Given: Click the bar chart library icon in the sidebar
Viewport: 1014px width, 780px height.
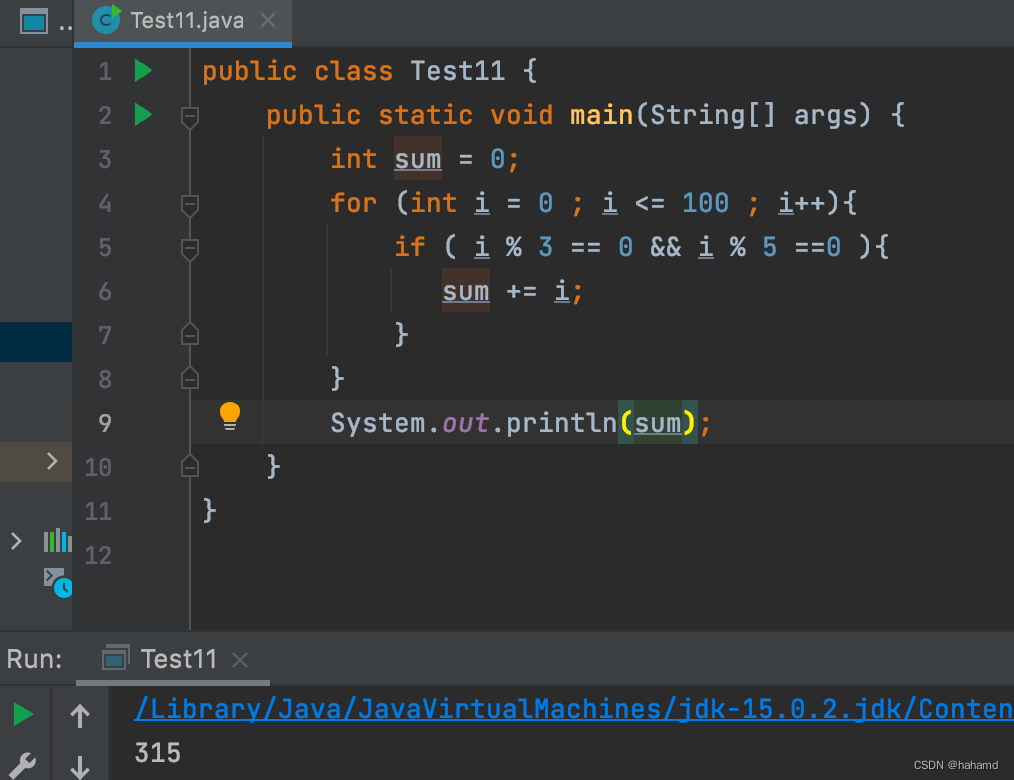Looking at the screenshot, I should tap(58, 540).
